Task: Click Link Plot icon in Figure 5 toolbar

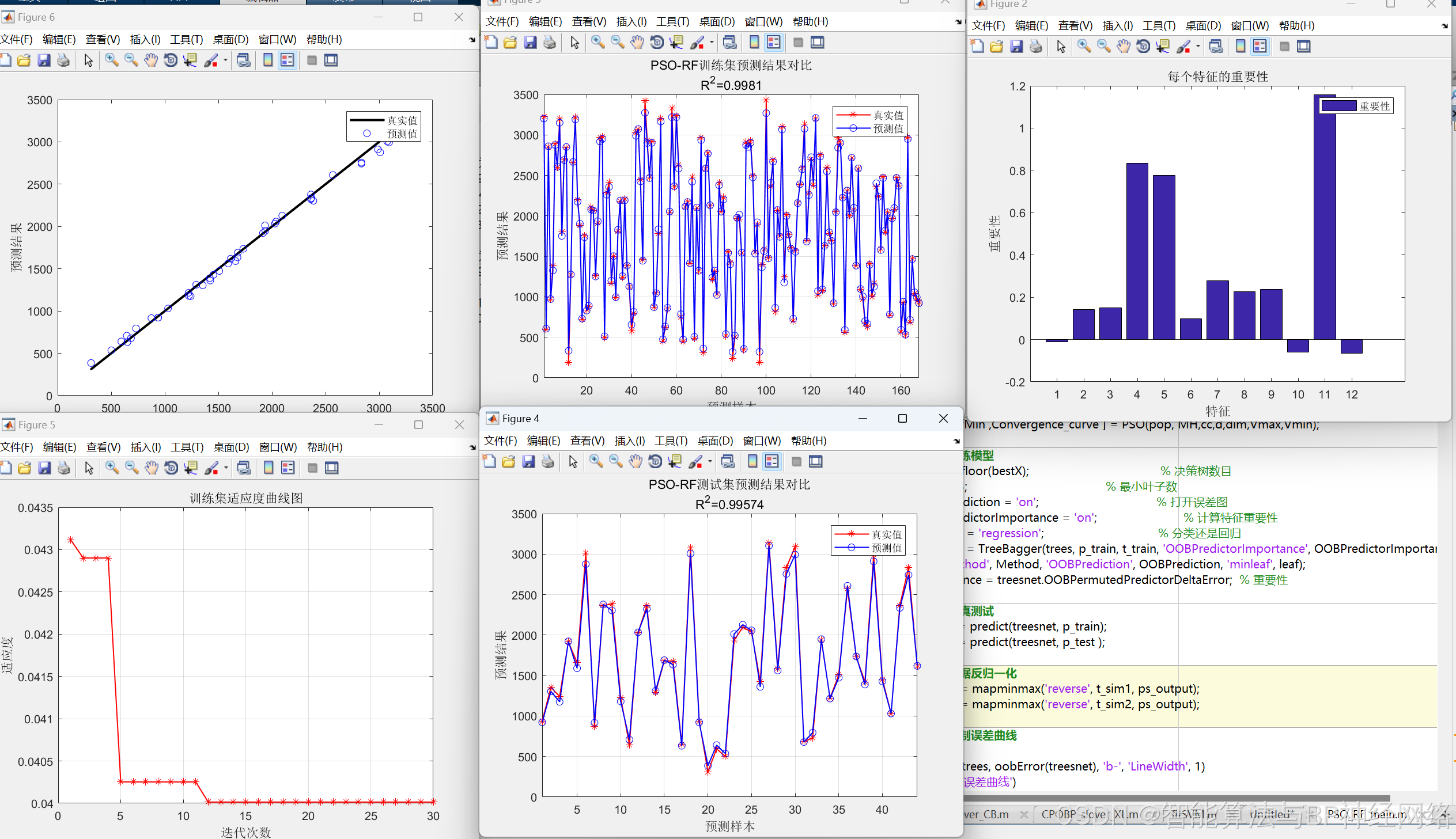Action: pos(244,468)
